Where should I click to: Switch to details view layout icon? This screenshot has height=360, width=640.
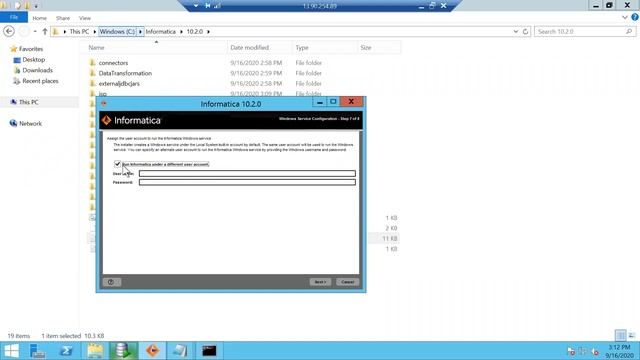coord(620,336)
